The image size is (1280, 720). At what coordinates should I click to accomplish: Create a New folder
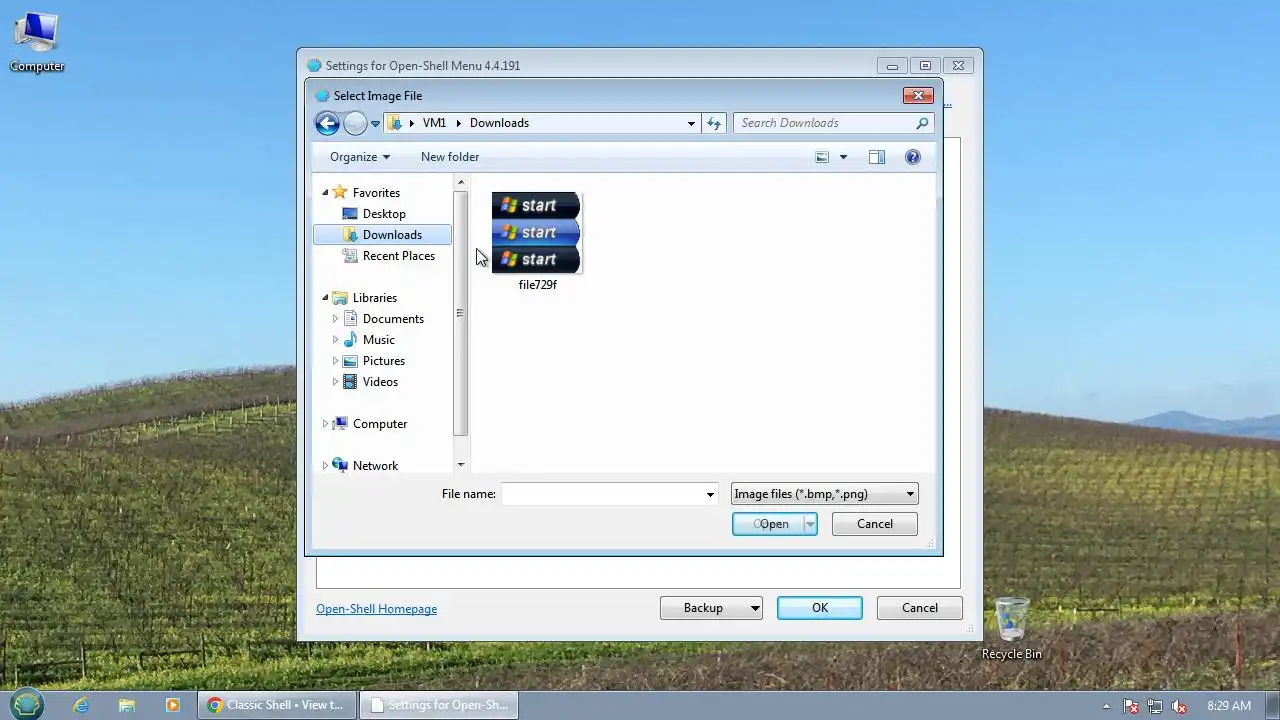pyautogui.click(x=450, y=157)
